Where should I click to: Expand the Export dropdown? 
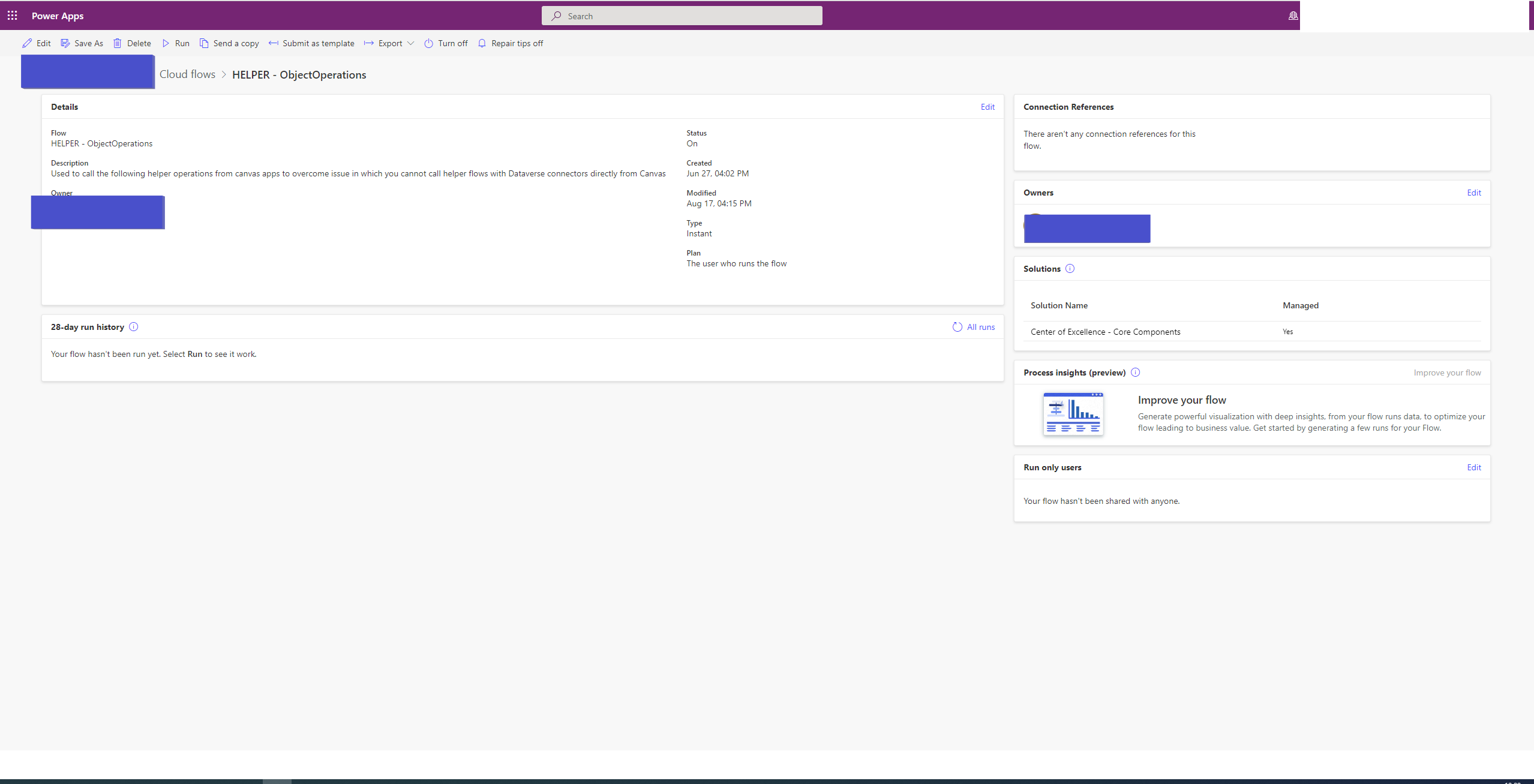(x=411, y=43)
